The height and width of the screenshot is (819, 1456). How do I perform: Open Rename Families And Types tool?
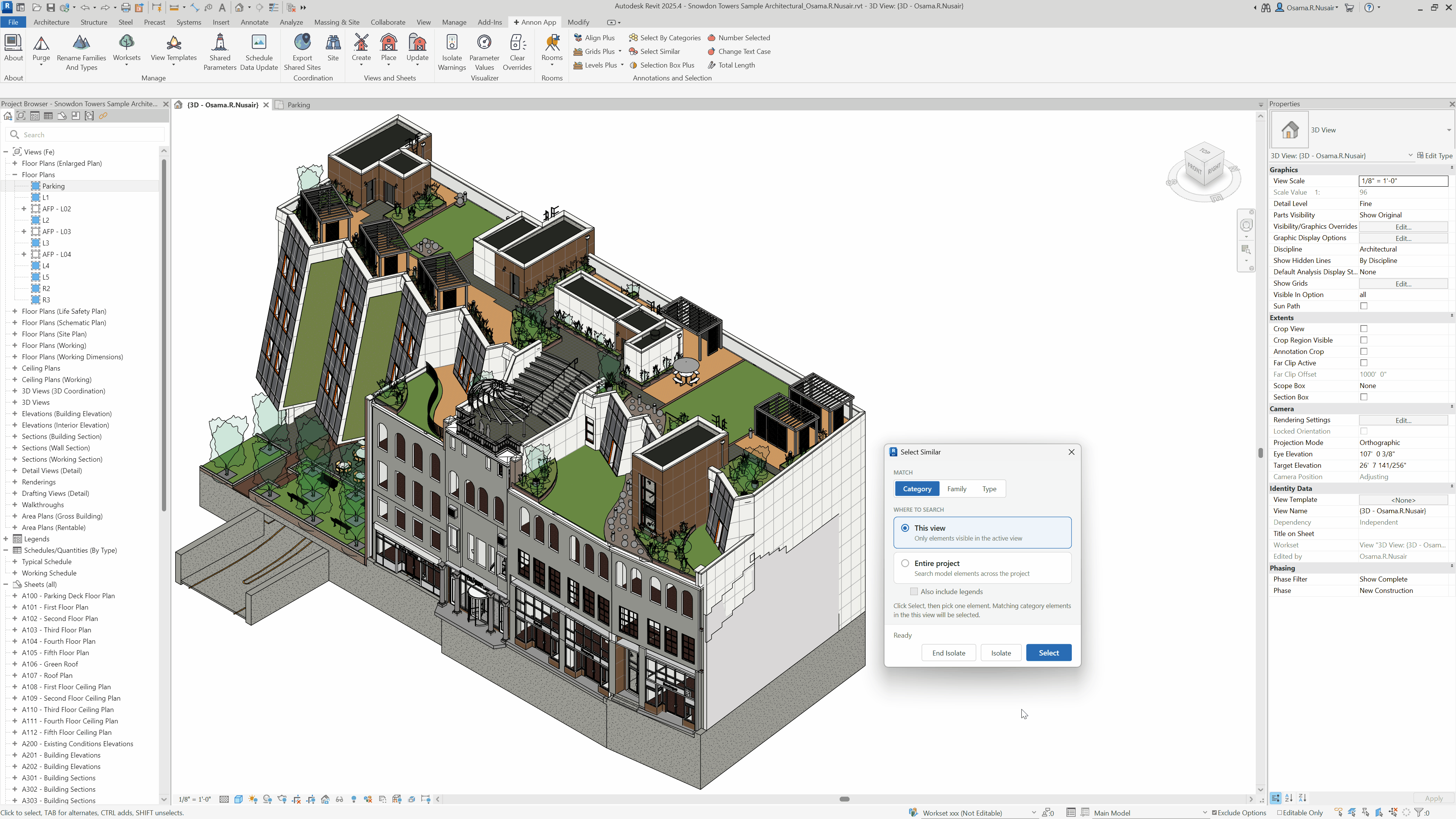click(82, 52)
